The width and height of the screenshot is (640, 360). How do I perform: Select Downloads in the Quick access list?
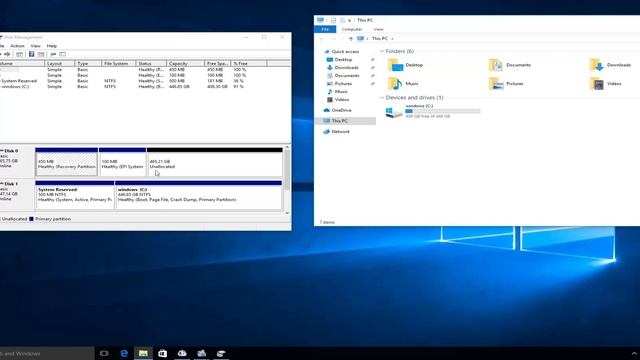point(347,68)
